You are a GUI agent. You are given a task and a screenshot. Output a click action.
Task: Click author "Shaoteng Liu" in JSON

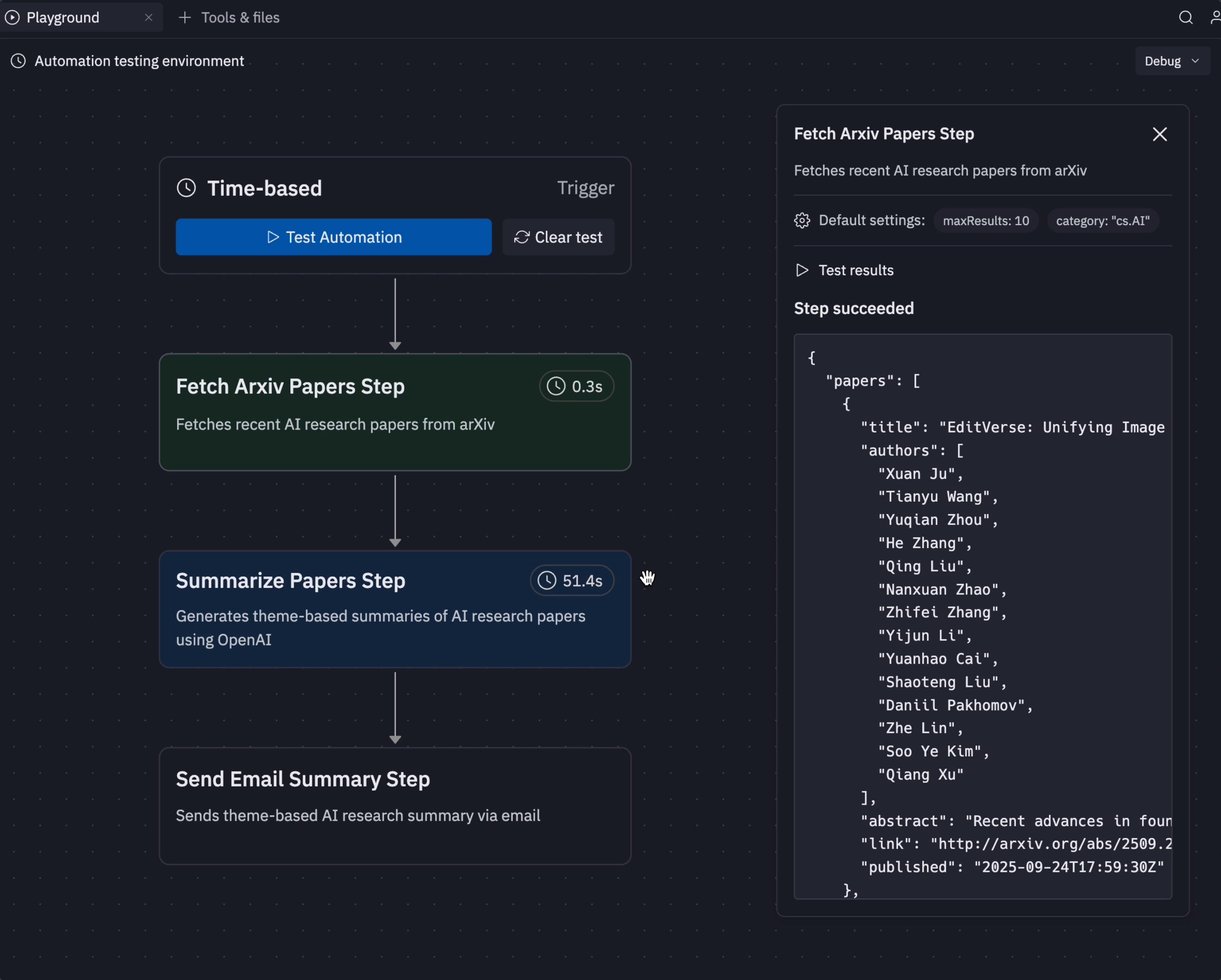[942, 682]
